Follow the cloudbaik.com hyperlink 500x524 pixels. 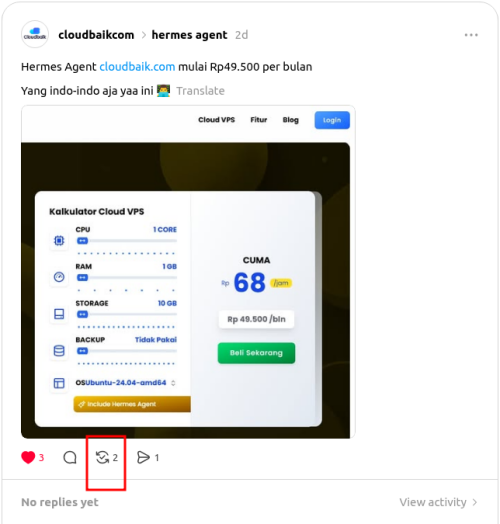click(137, 67)
